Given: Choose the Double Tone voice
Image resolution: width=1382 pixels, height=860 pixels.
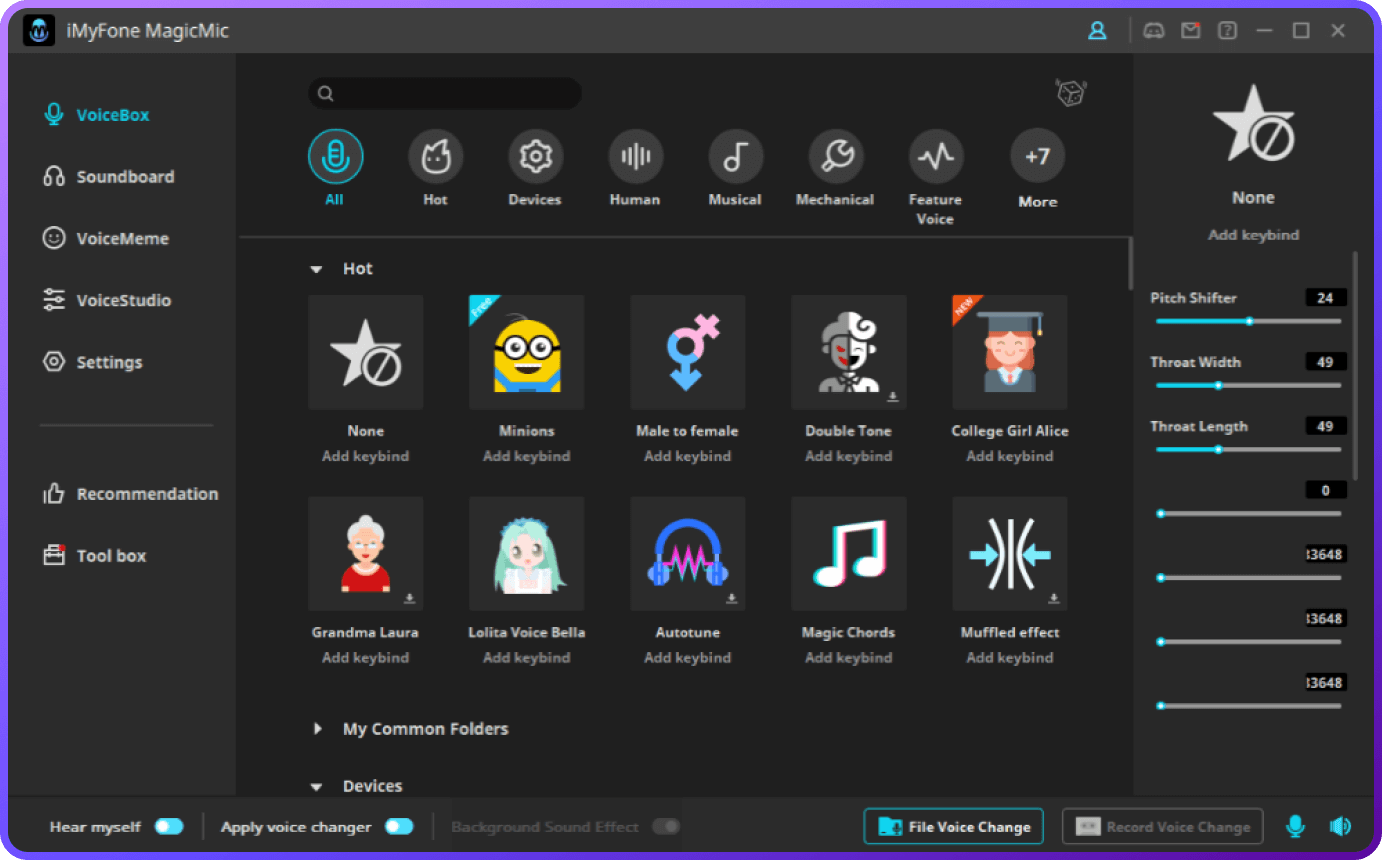Looking at the screenshot, I should click(x=849, y=352).
